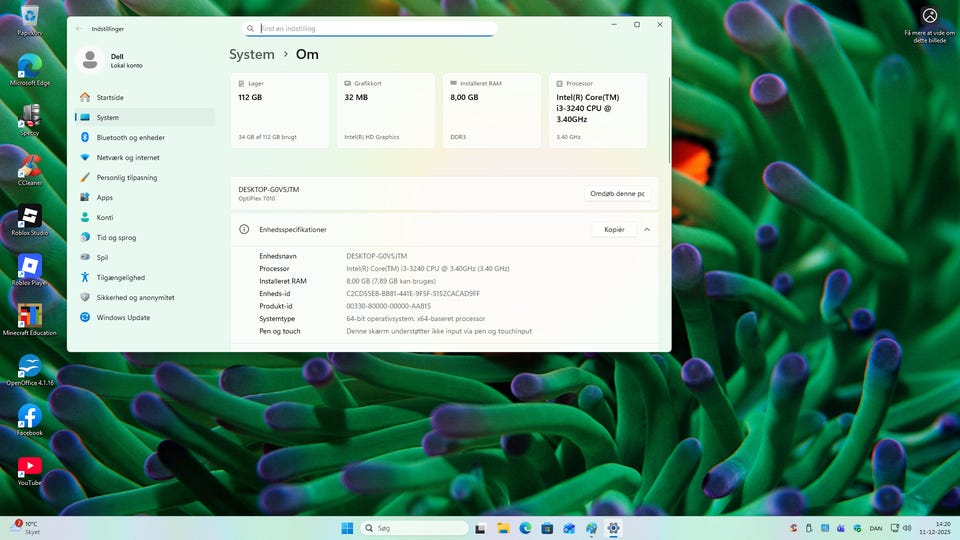Open the Windows Start menu button
This screenshot has height=540, width=960.
347,528
